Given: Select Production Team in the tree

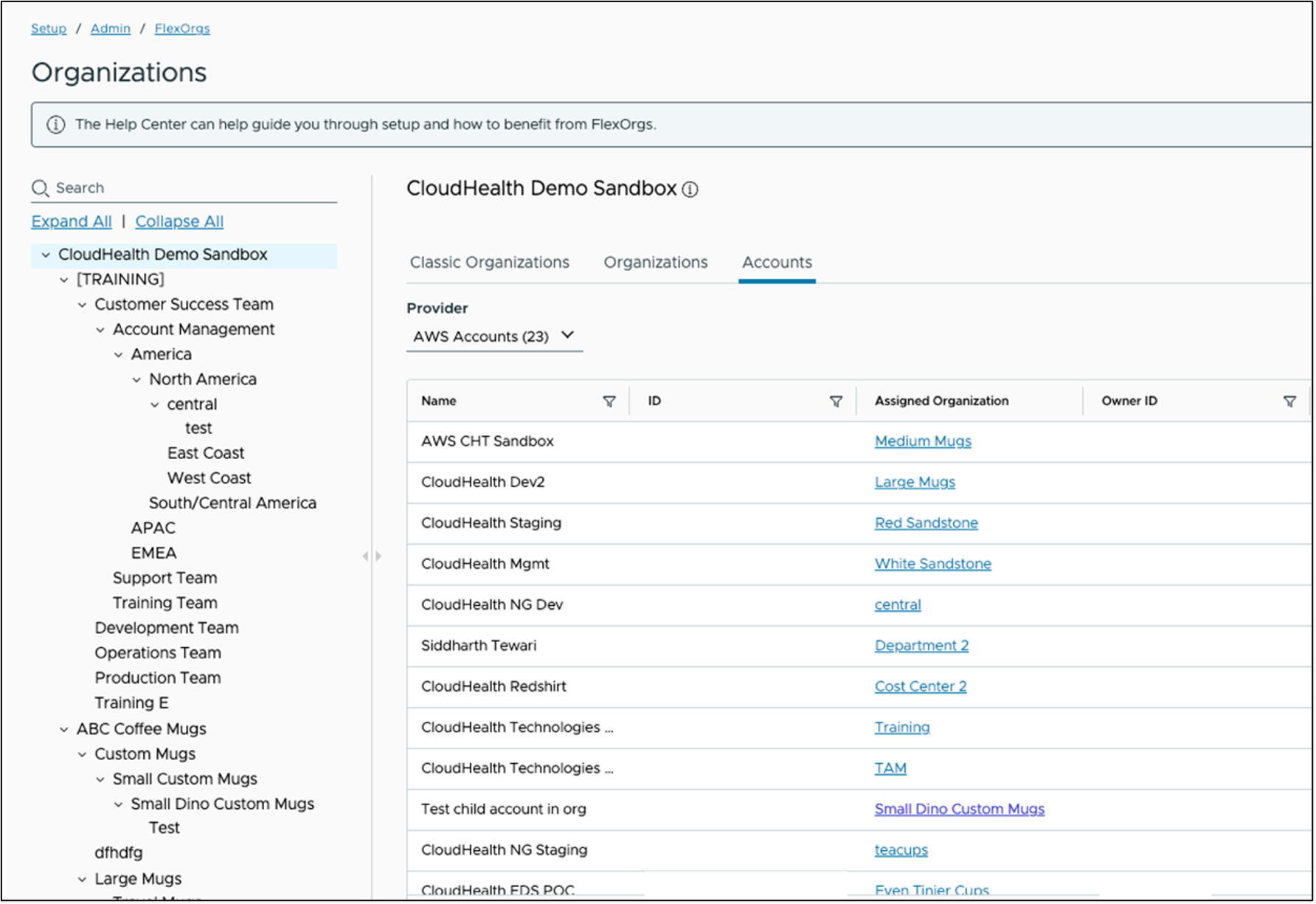Looking at the screenshot, I should [x=158, y=679].
